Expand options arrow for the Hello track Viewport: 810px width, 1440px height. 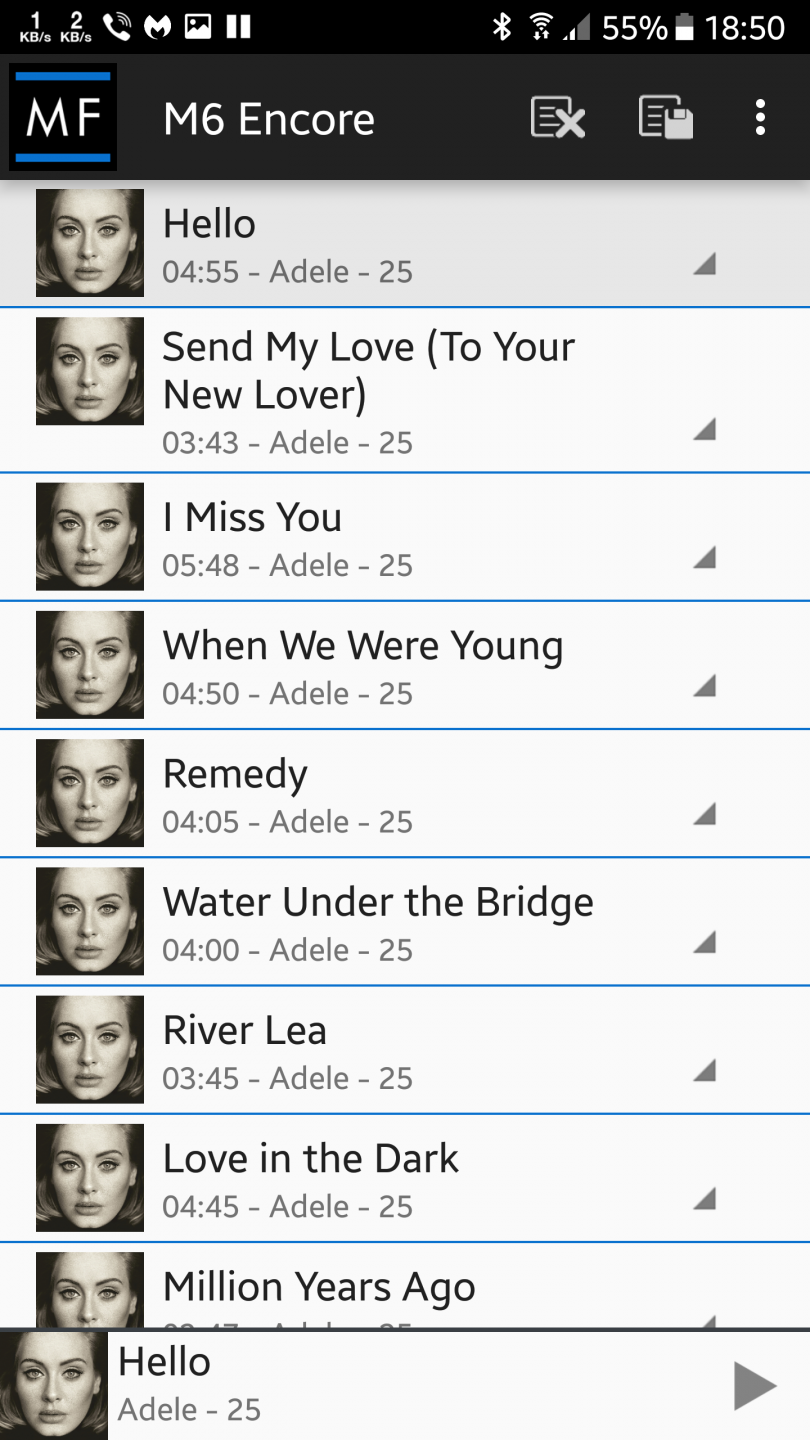pos(705,264)
